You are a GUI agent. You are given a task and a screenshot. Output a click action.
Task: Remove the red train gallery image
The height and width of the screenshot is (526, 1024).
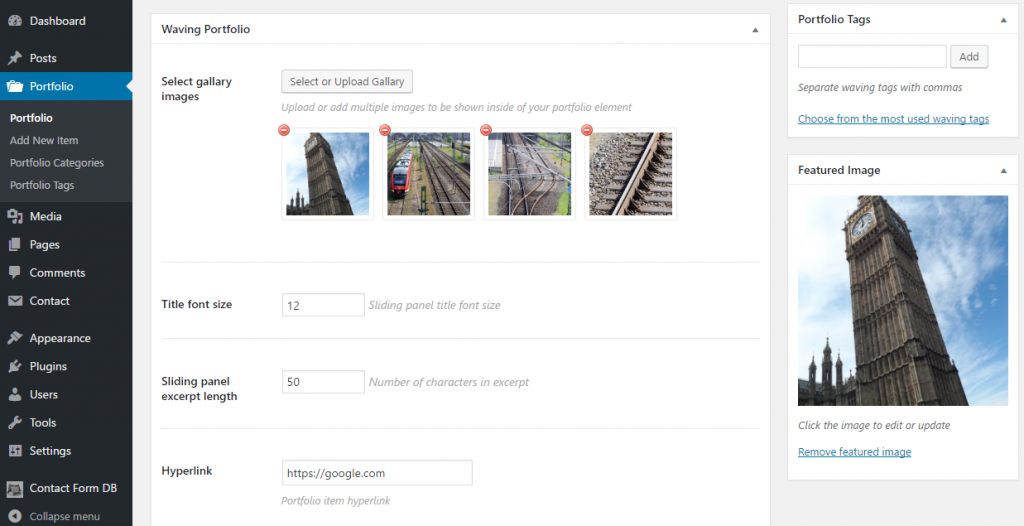[385, 130]
